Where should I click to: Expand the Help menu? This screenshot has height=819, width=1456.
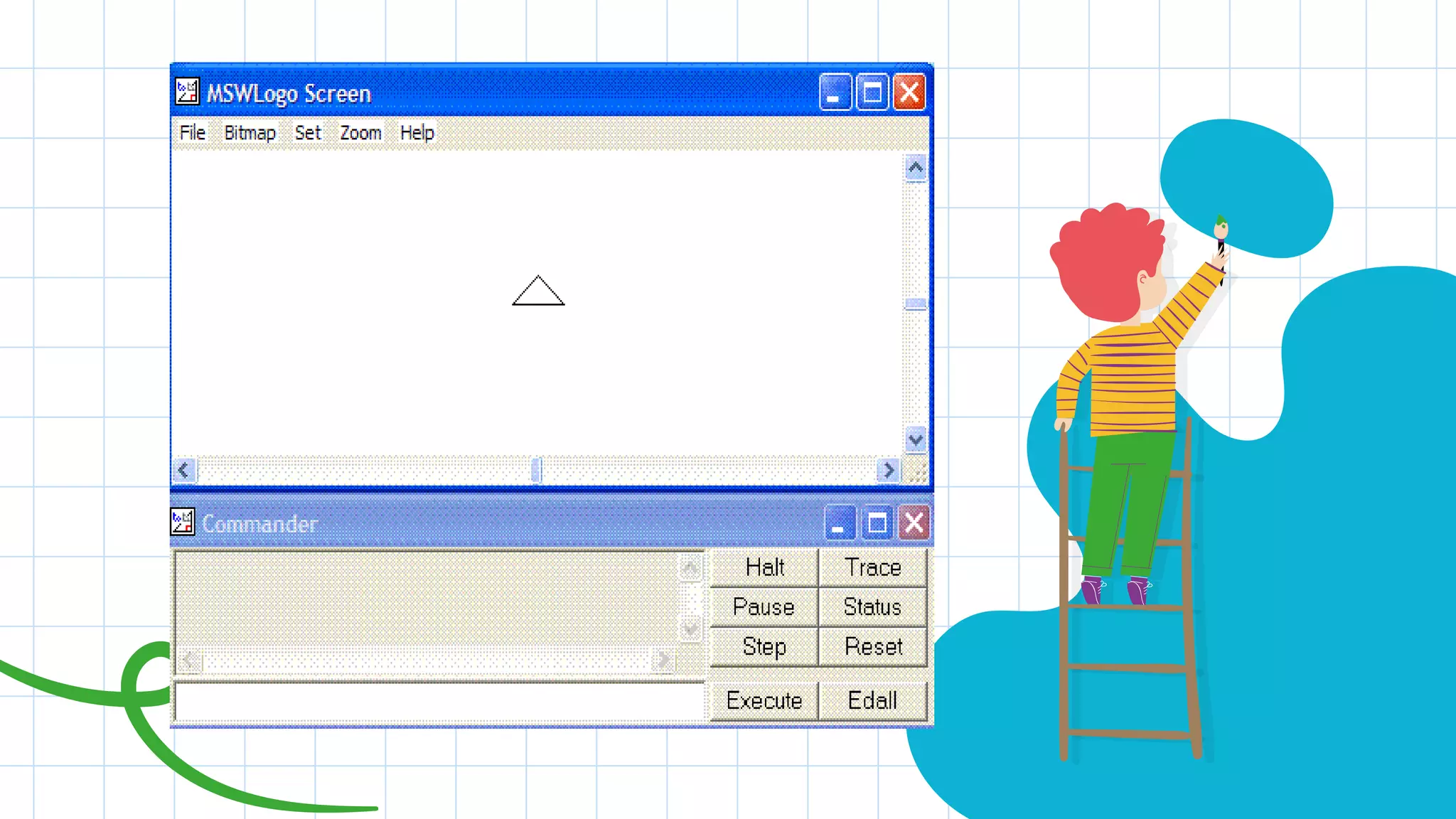tap(417, 133)
